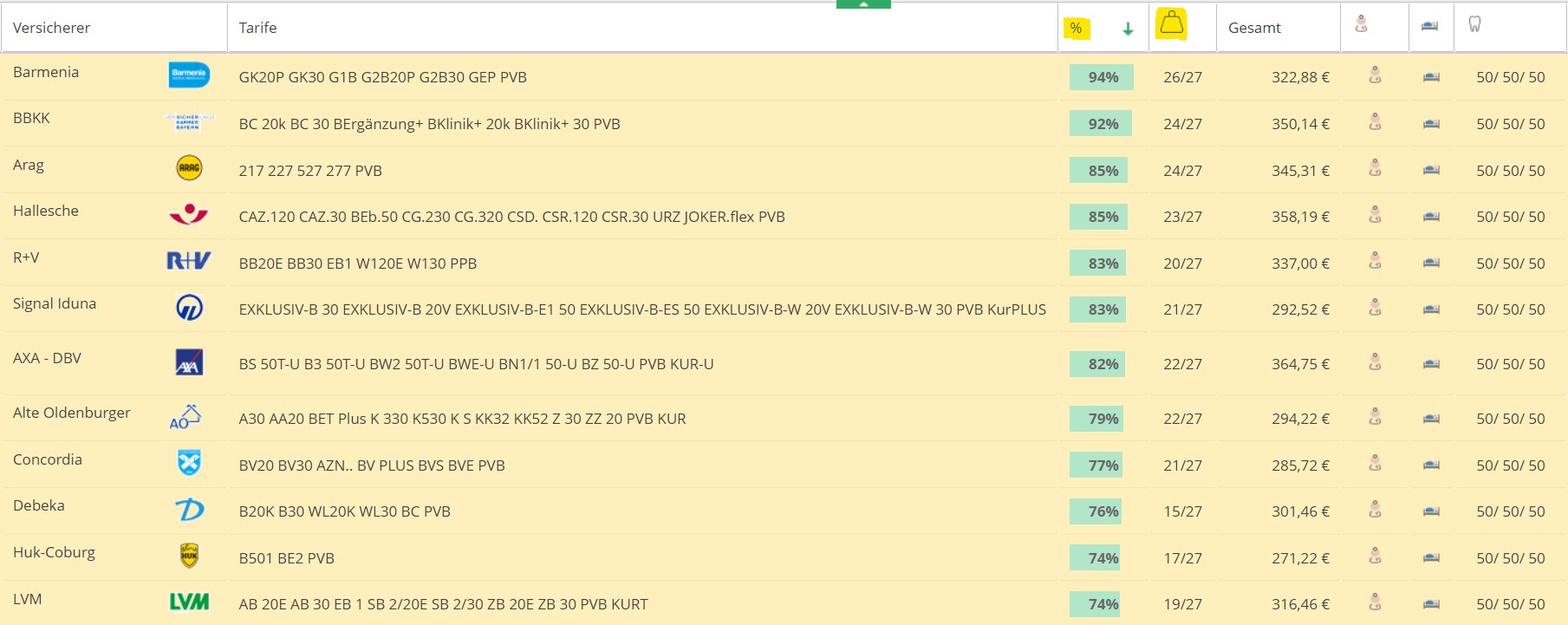Click the 15/27 score value
This screenshot has width=1568, height=625.
(1182, 511)
